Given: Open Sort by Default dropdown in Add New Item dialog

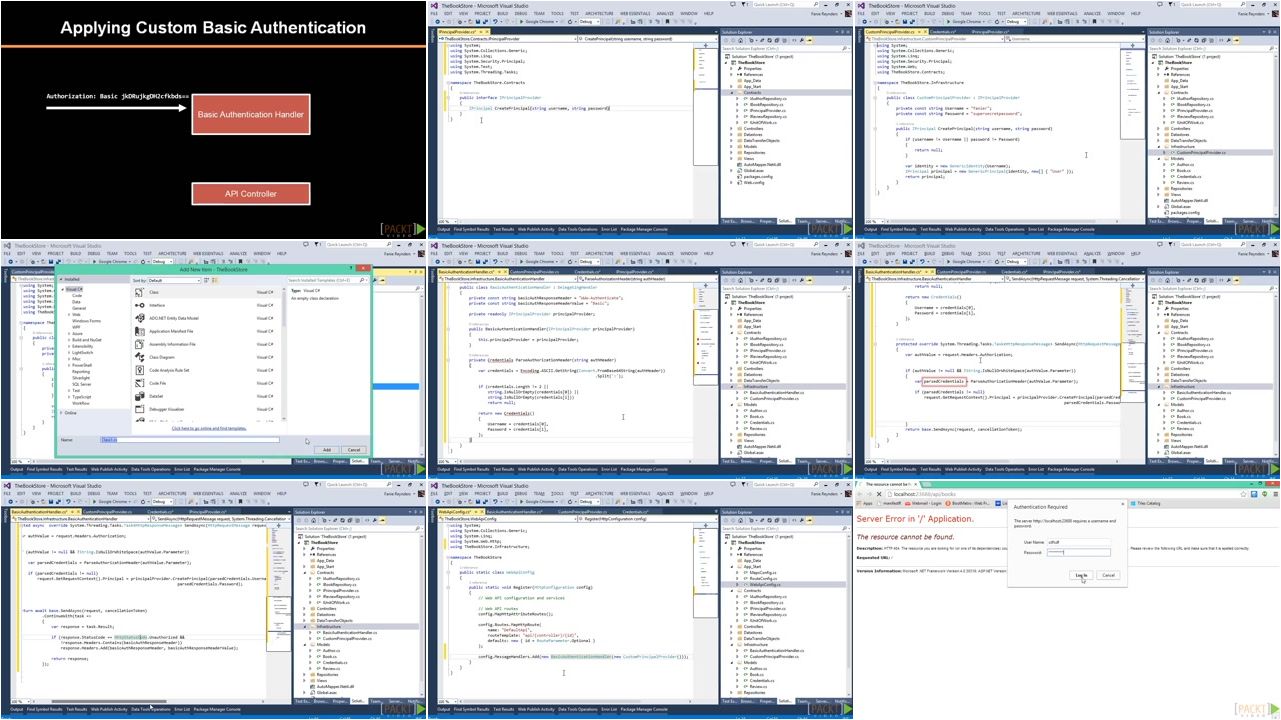Looking at the screenshot, I should click(174, 280).
